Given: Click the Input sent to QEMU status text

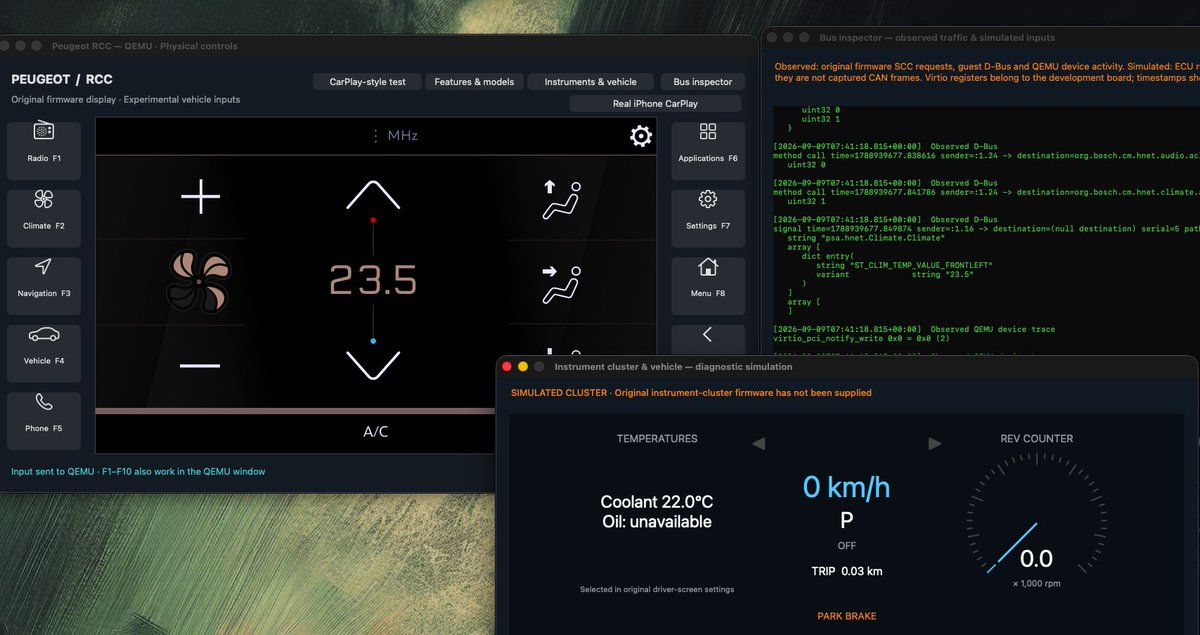Looking at the screenshot, I should 138,471.
